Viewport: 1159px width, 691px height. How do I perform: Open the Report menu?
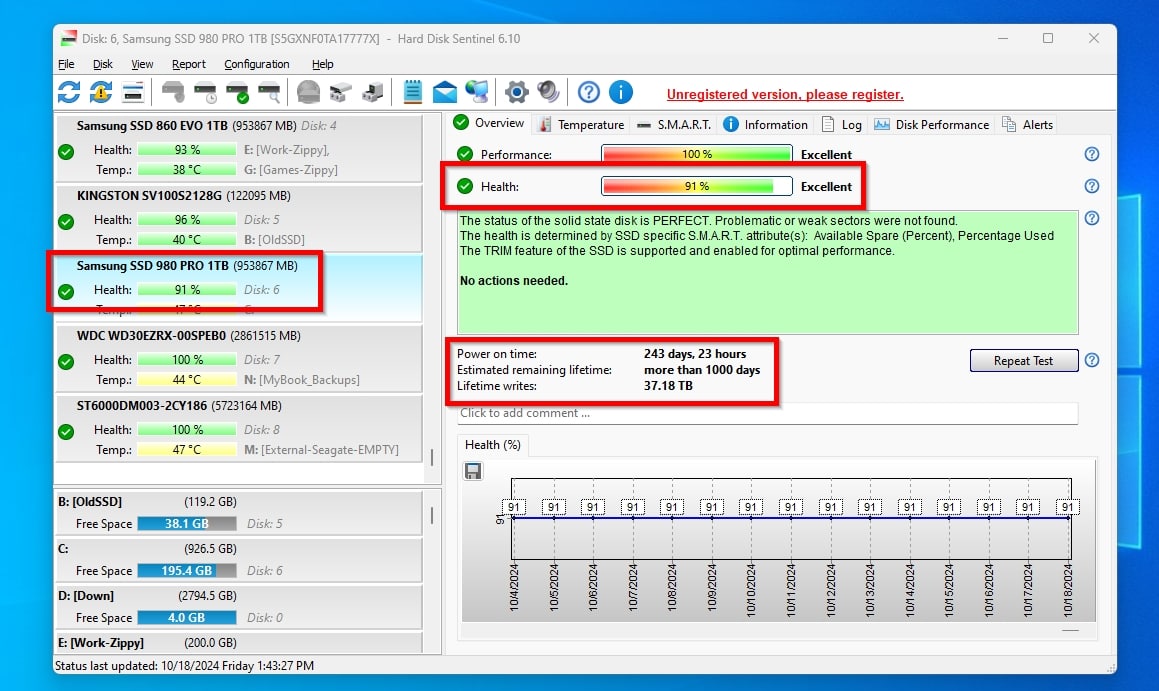[188, 64]
